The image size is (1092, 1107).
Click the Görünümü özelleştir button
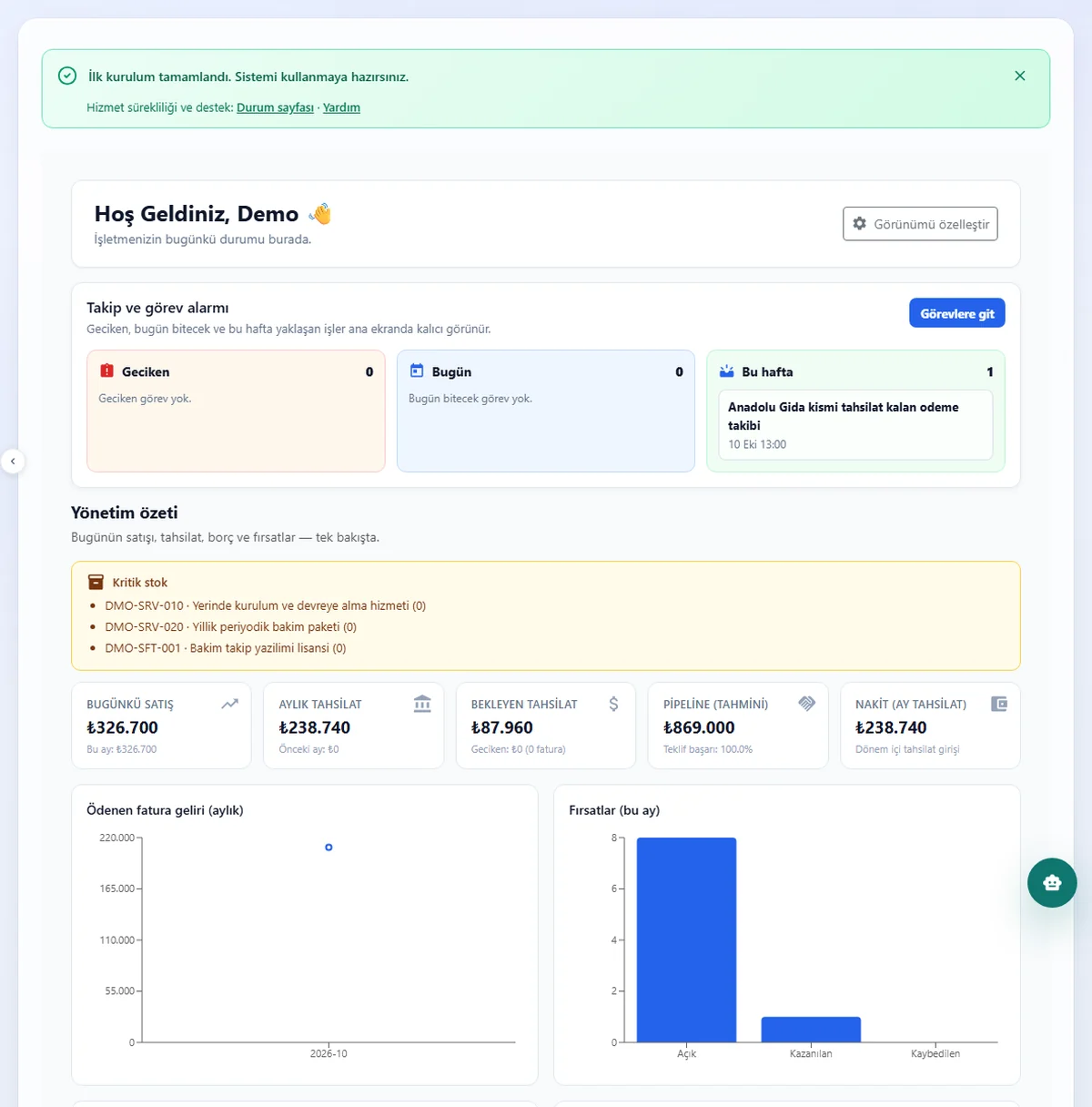[920, 224]
